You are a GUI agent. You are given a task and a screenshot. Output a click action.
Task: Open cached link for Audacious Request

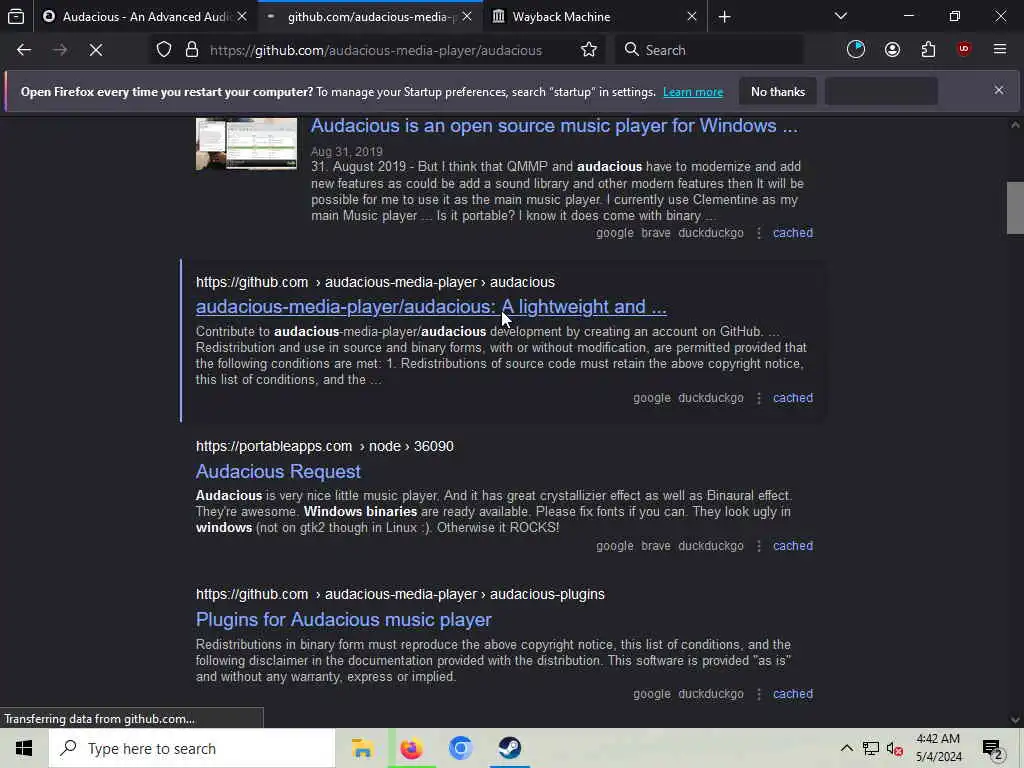click(x=793, y=546)
